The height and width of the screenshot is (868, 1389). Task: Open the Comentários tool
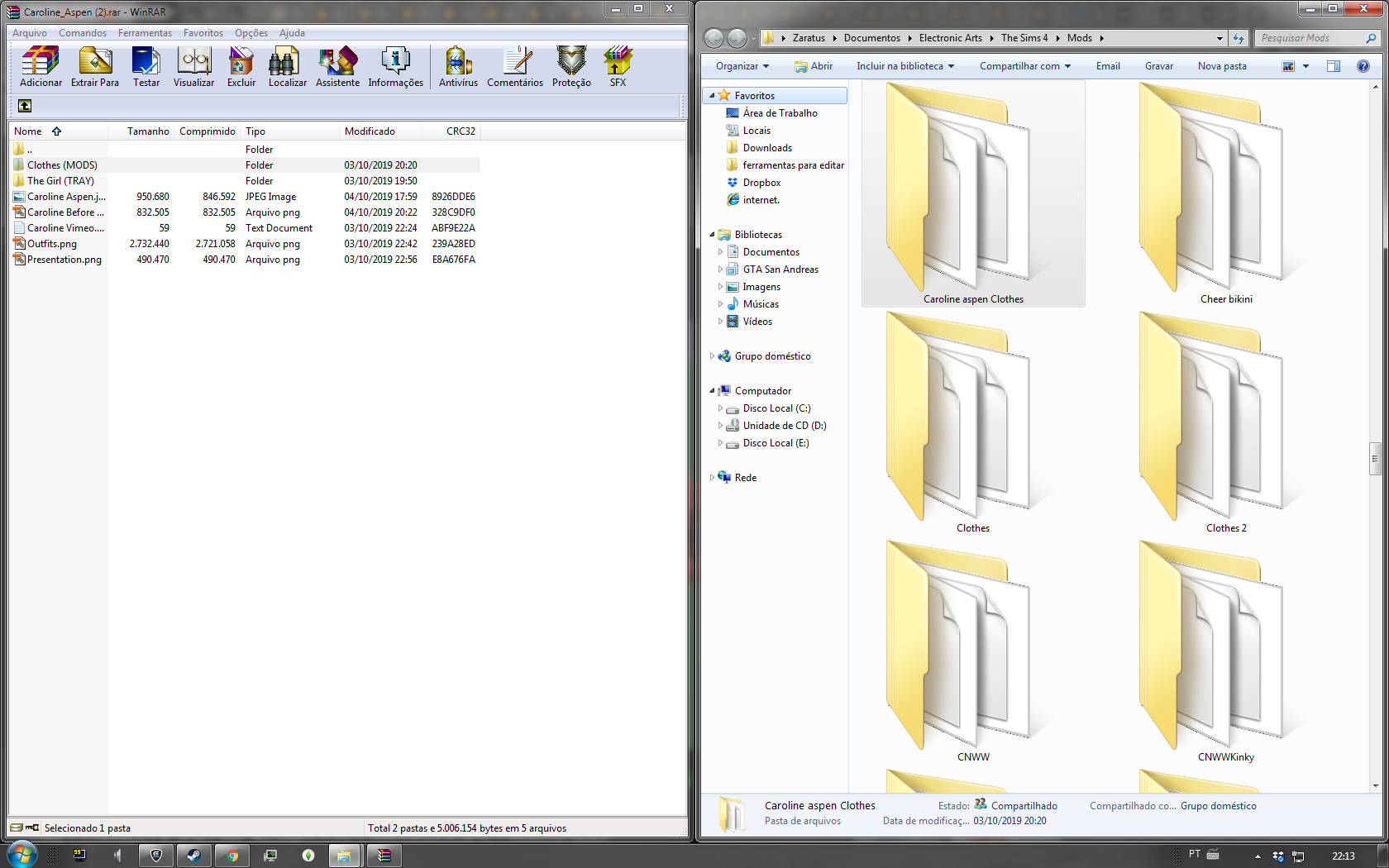coord(515,67)
